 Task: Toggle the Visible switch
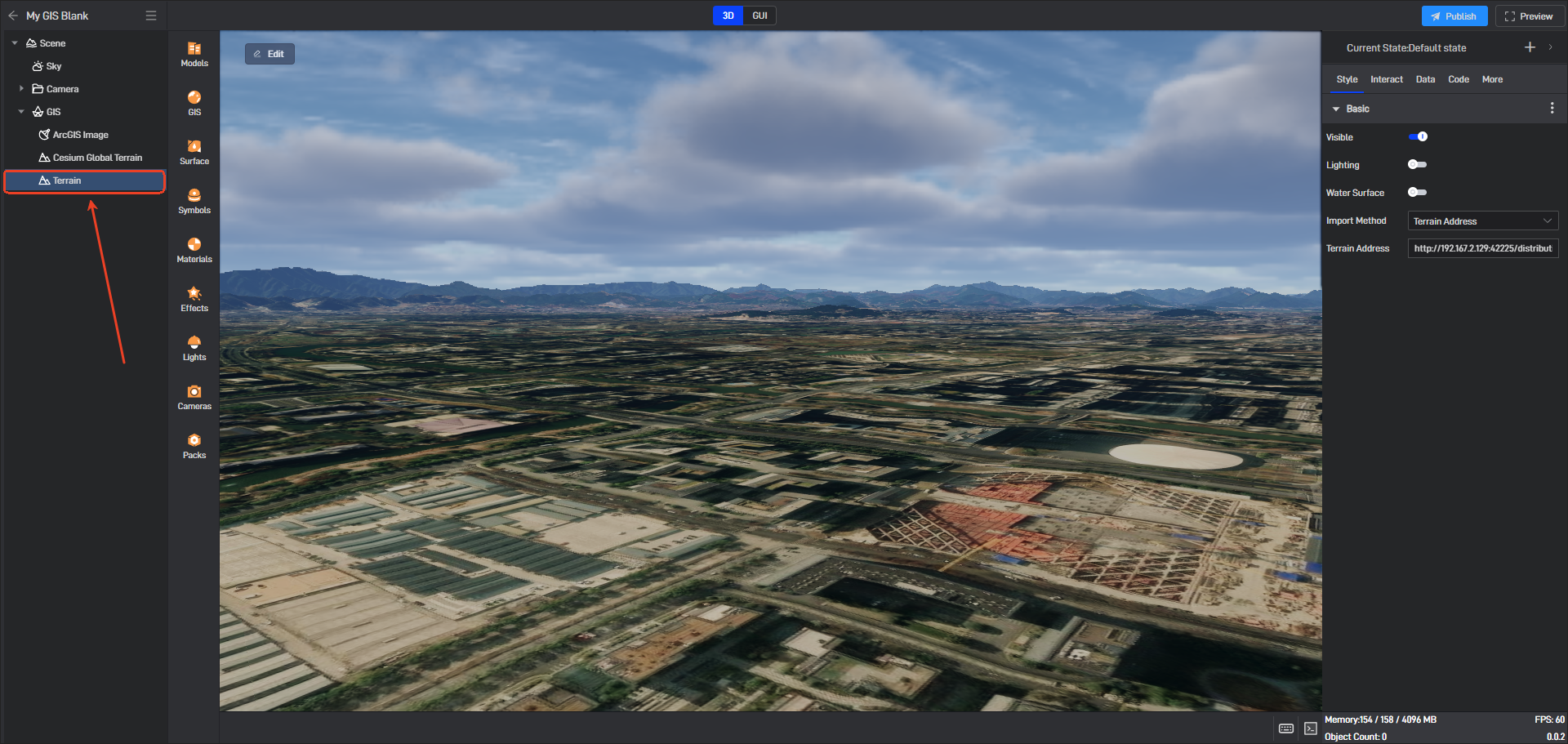tap(1418, 137)
